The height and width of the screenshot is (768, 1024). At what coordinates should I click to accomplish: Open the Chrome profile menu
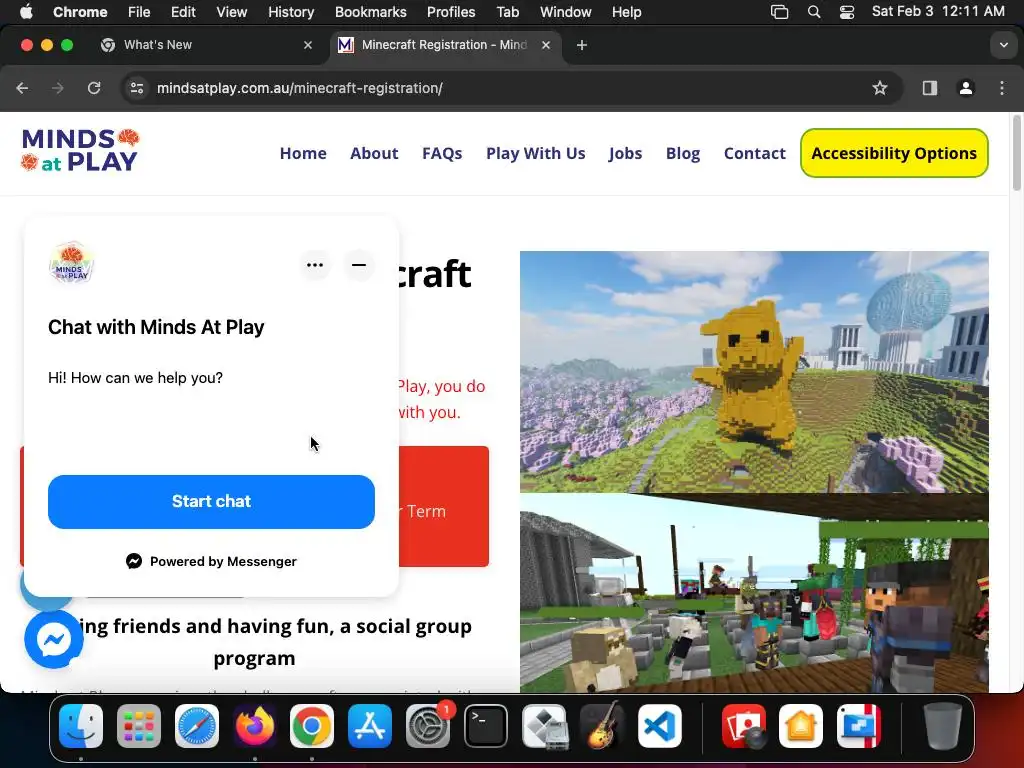coord(966,88)
